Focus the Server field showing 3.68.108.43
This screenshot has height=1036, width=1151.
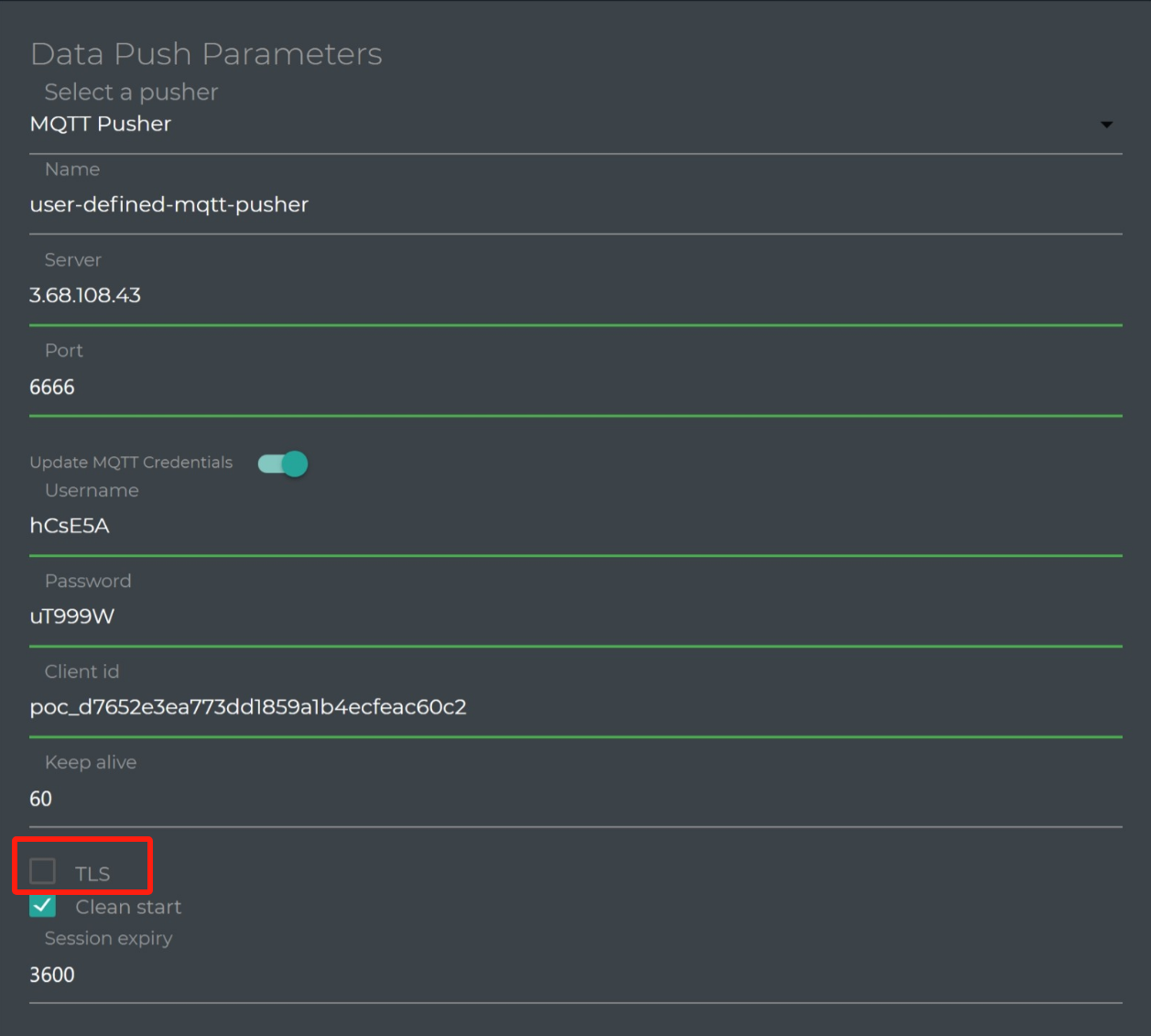click(366, 295)
